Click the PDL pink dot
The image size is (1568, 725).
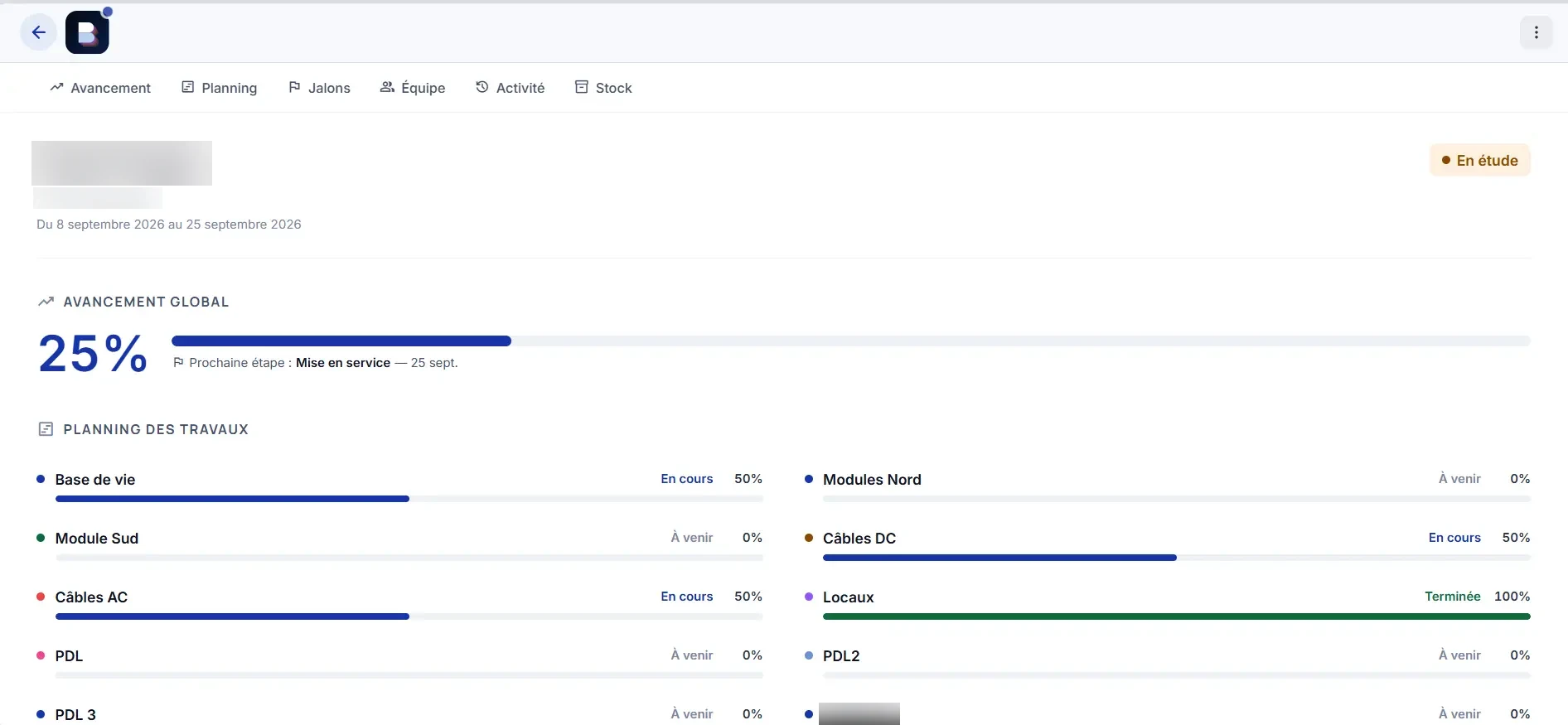click(41, 655)
